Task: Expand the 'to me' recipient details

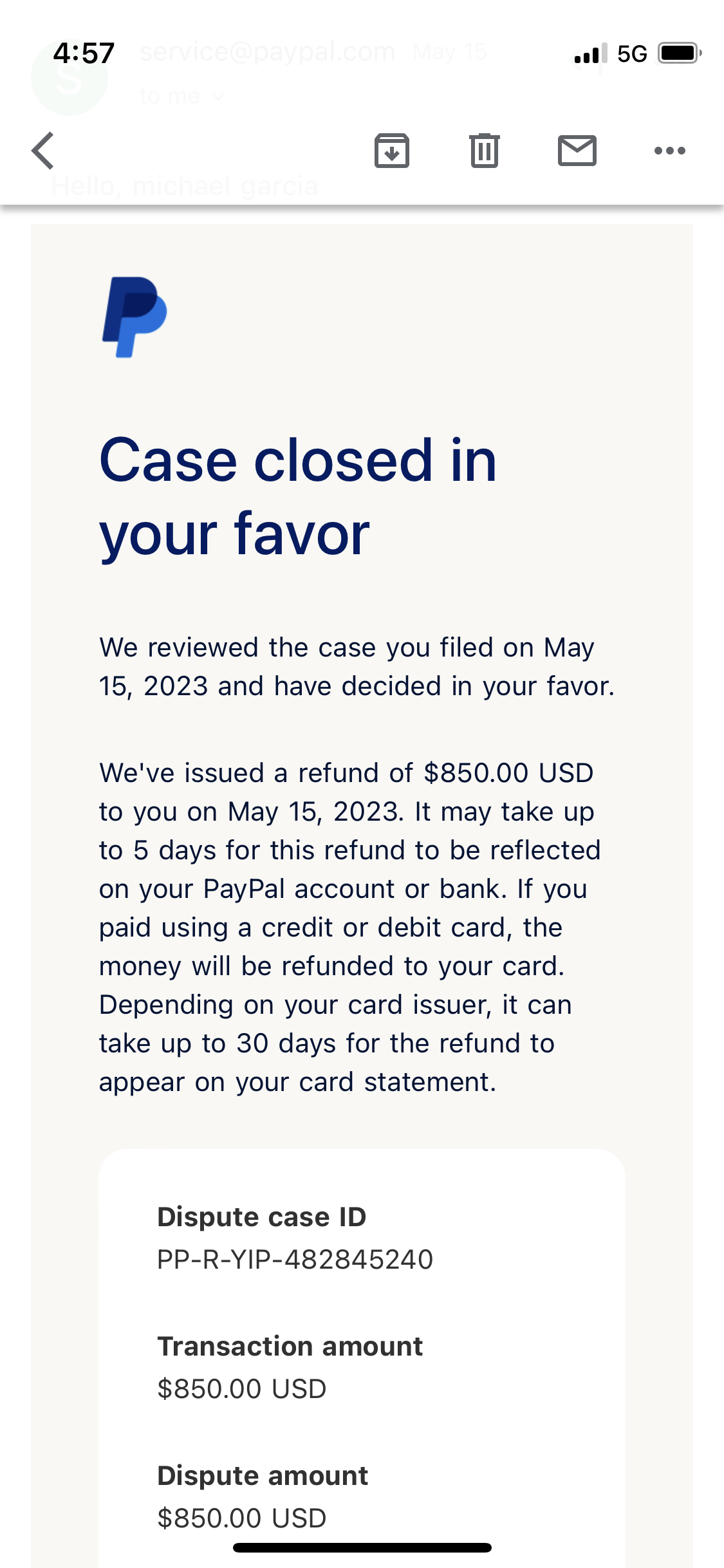Action: 181,97
